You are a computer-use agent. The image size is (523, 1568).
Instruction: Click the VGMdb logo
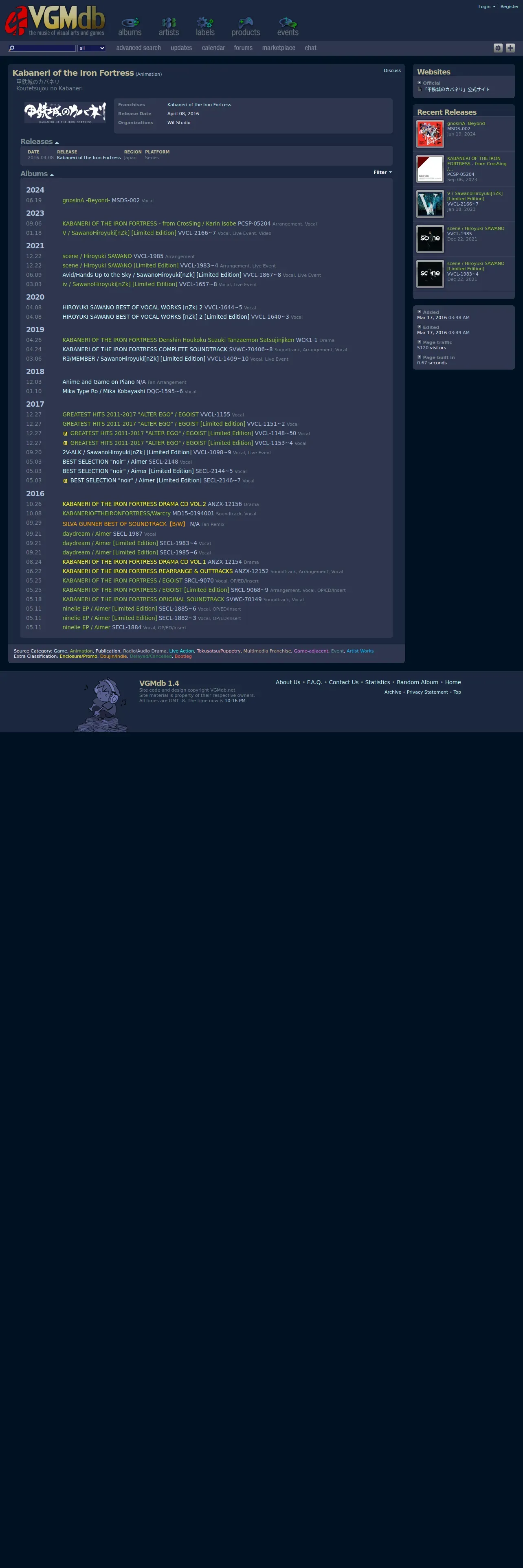tap(55, 21)
